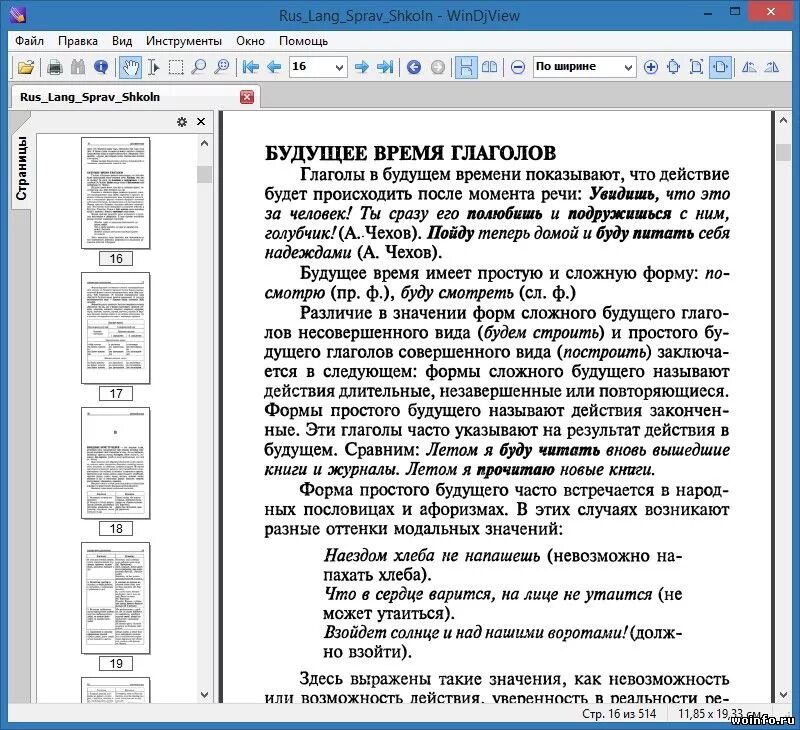800x730 pixels.
Task: Open the Правка menu
Action: point(78,41)
